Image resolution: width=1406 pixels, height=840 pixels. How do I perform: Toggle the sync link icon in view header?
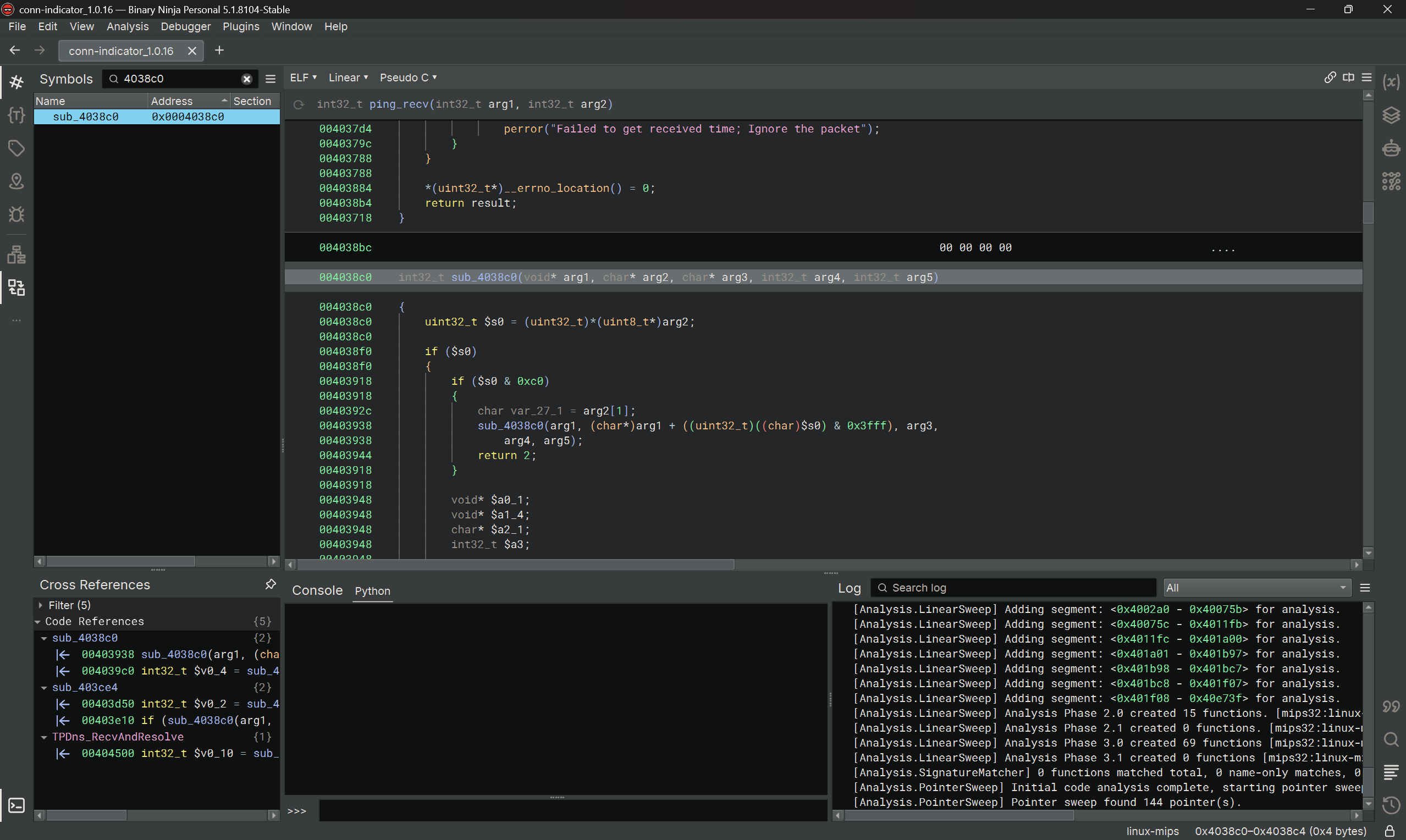pos(1330,78)
